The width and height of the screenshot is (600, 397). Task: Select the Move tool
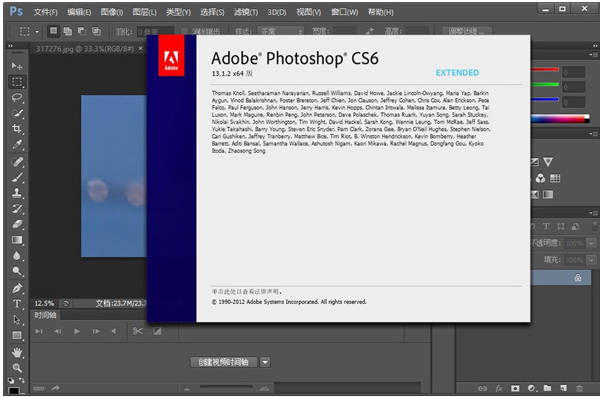pyautogui.click(x=17, y=66)
